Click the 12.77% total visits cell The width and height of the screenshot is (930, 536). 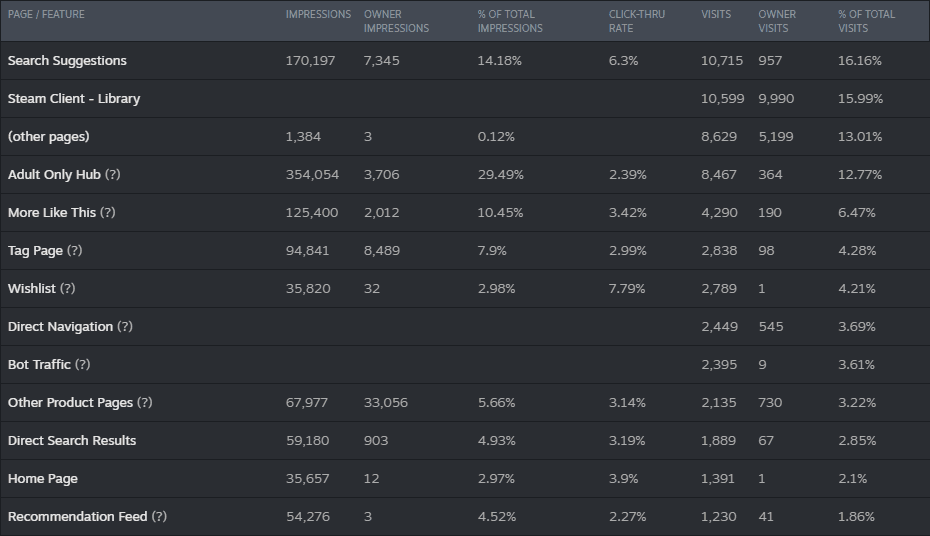tap(860, 174)
